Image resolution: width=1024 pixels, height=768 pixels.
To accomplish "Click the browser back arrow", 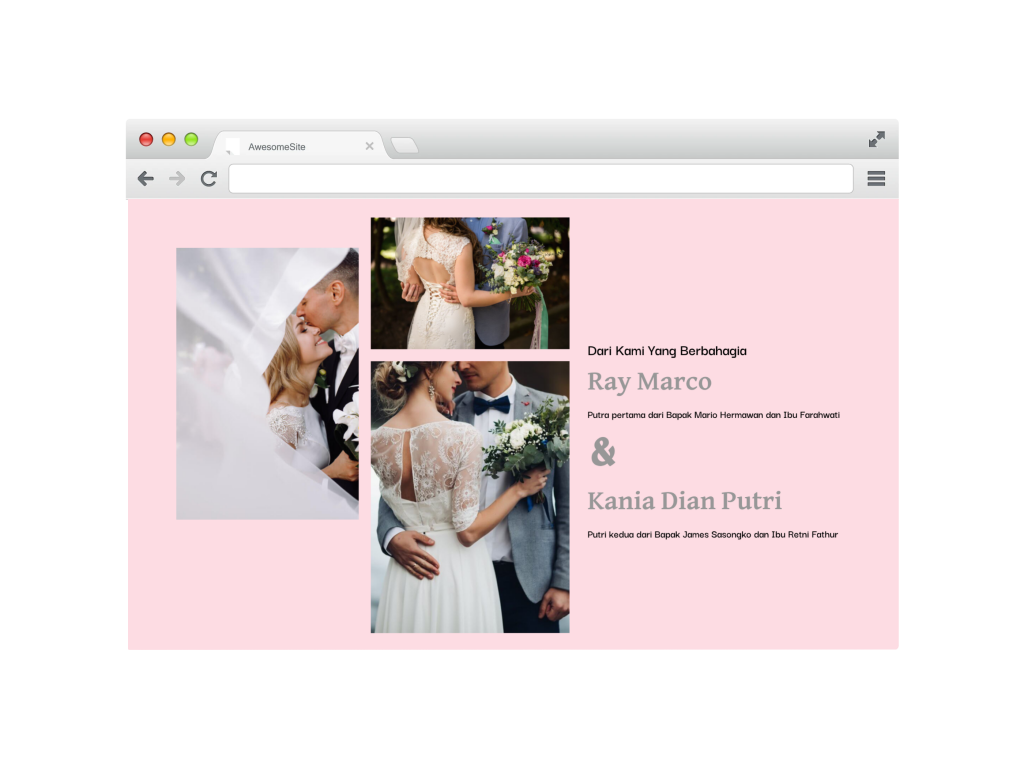I will point(146,178).
